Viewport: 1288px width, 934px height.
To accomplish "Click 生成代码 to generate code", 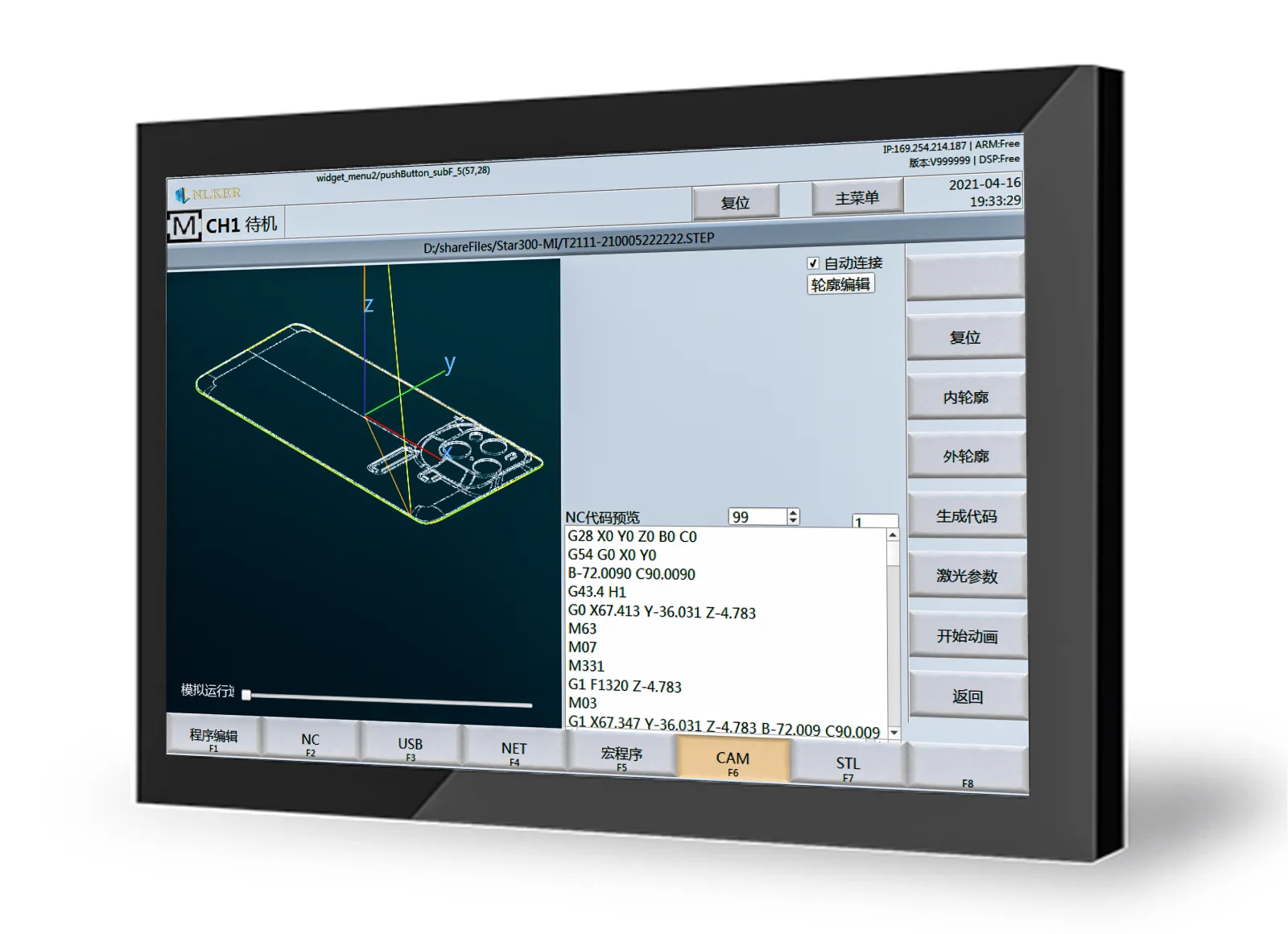I will [967, 516].
